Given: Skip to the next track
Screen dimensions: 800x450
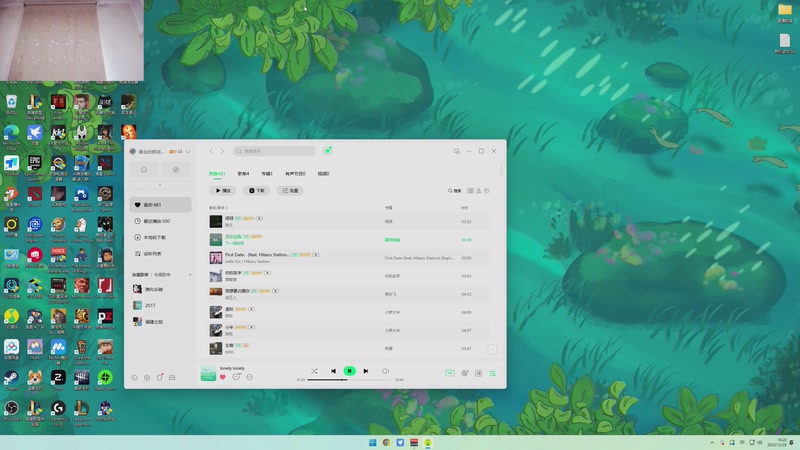Looking at the screenshot, I should point(366,371).
